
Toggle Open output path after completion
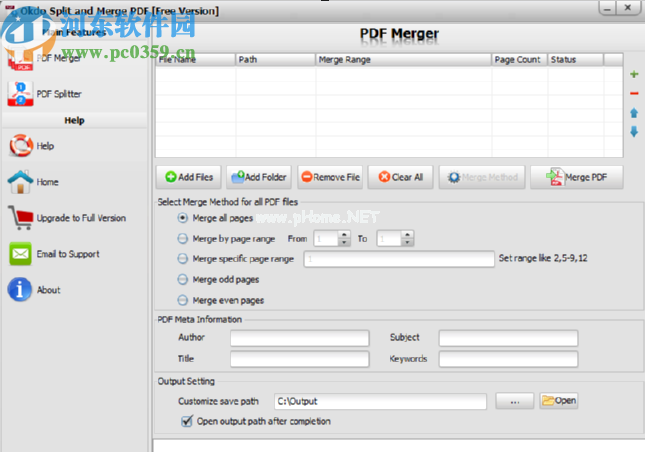click(x=187, y=421)
